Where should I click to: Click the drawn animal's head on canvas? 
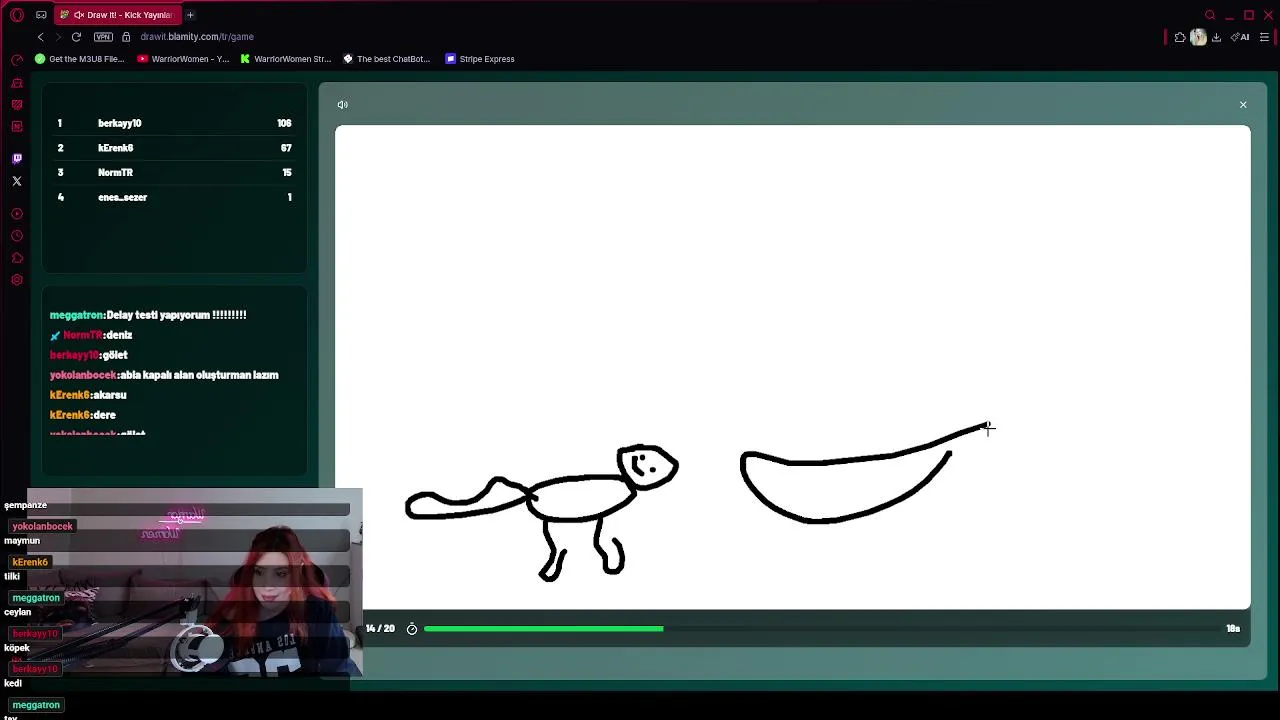(648, 467)
